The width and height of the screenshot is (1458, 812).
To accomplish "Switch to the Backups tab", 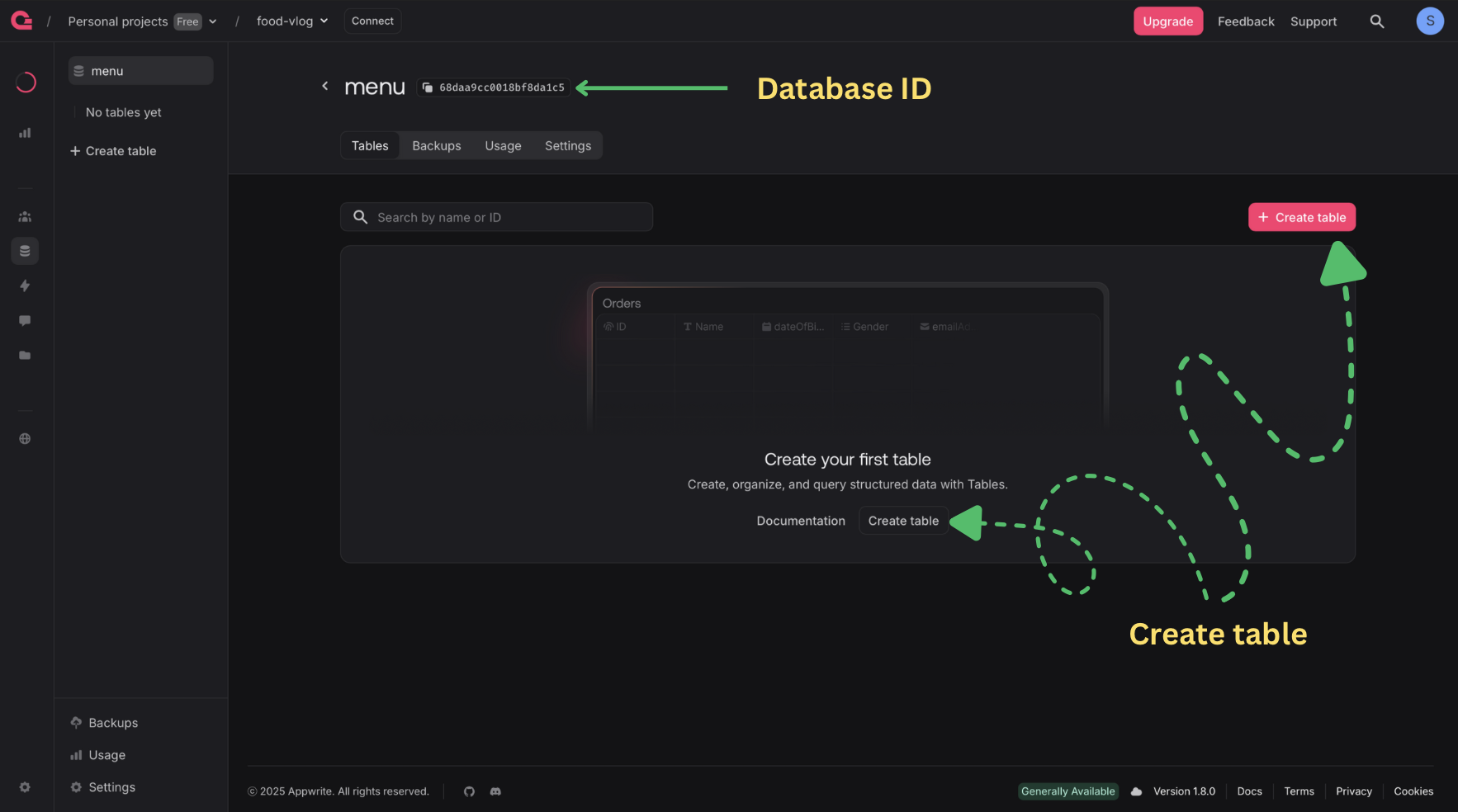I will click(x=436, y=146).
